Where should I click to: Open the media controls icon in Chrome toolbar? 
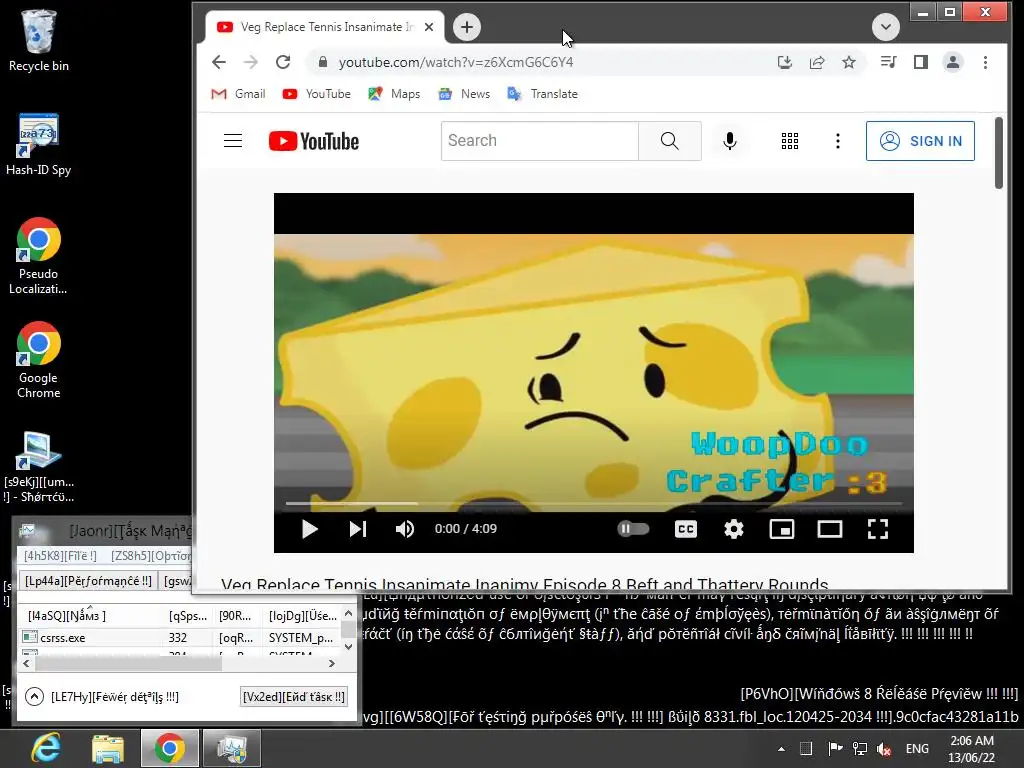(x=888, y=62)
